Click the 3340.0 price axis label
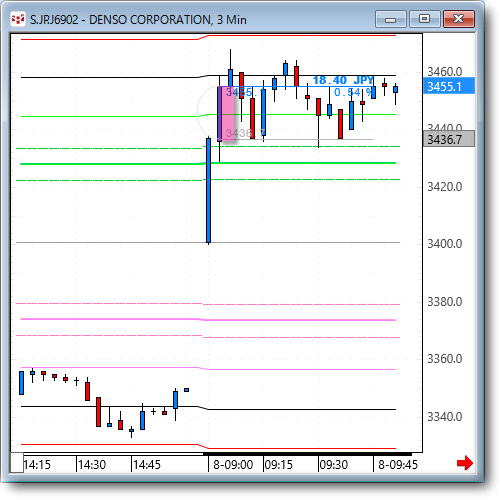The image size is (502, 500). (x=445, y=416)
